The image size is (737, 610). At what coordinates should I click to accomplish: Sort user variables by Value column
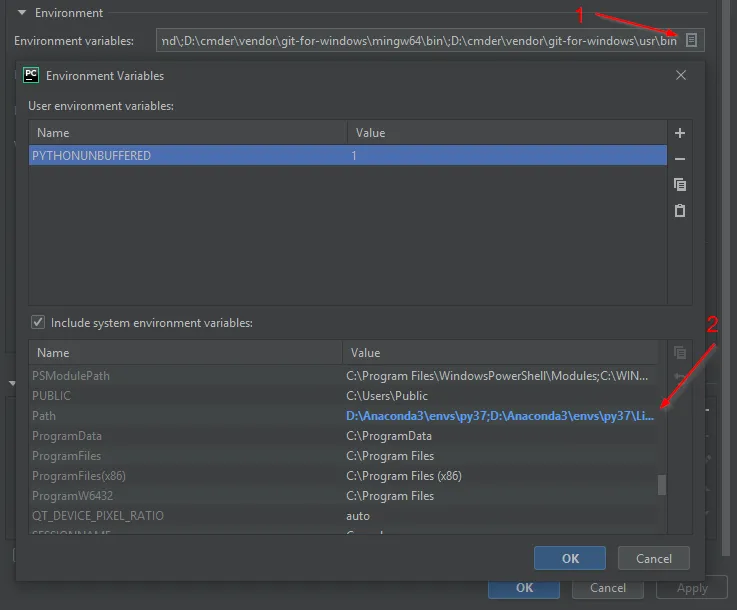507,133
